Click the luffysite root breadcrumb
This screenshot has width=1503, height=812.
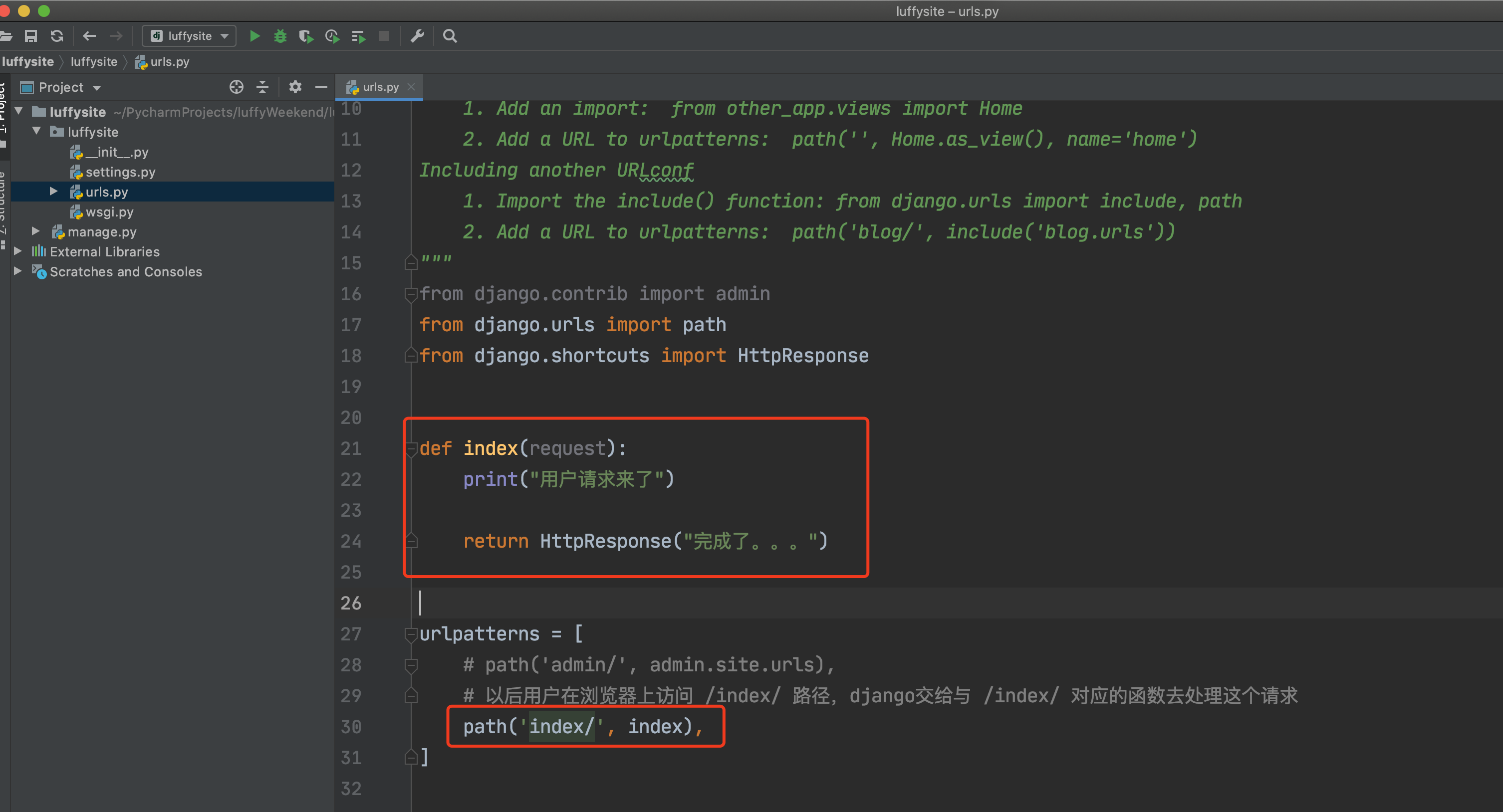pyautogui.click(x=28, y=62)
